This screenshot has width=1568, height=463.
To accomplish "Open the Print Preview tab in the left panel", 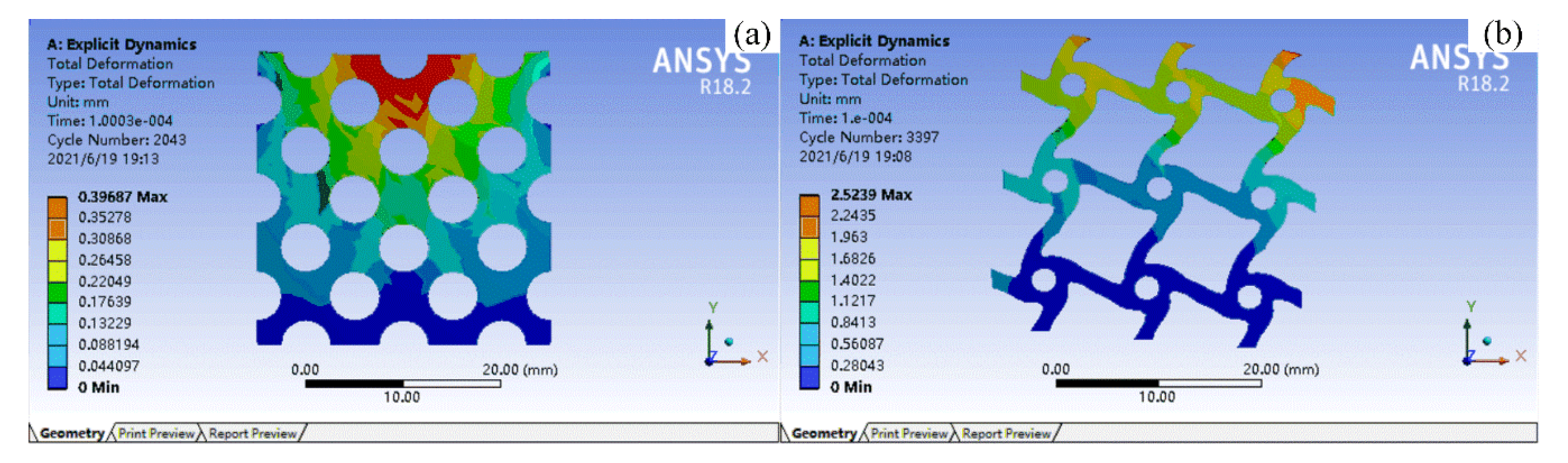I will click(x=156, y=433).
